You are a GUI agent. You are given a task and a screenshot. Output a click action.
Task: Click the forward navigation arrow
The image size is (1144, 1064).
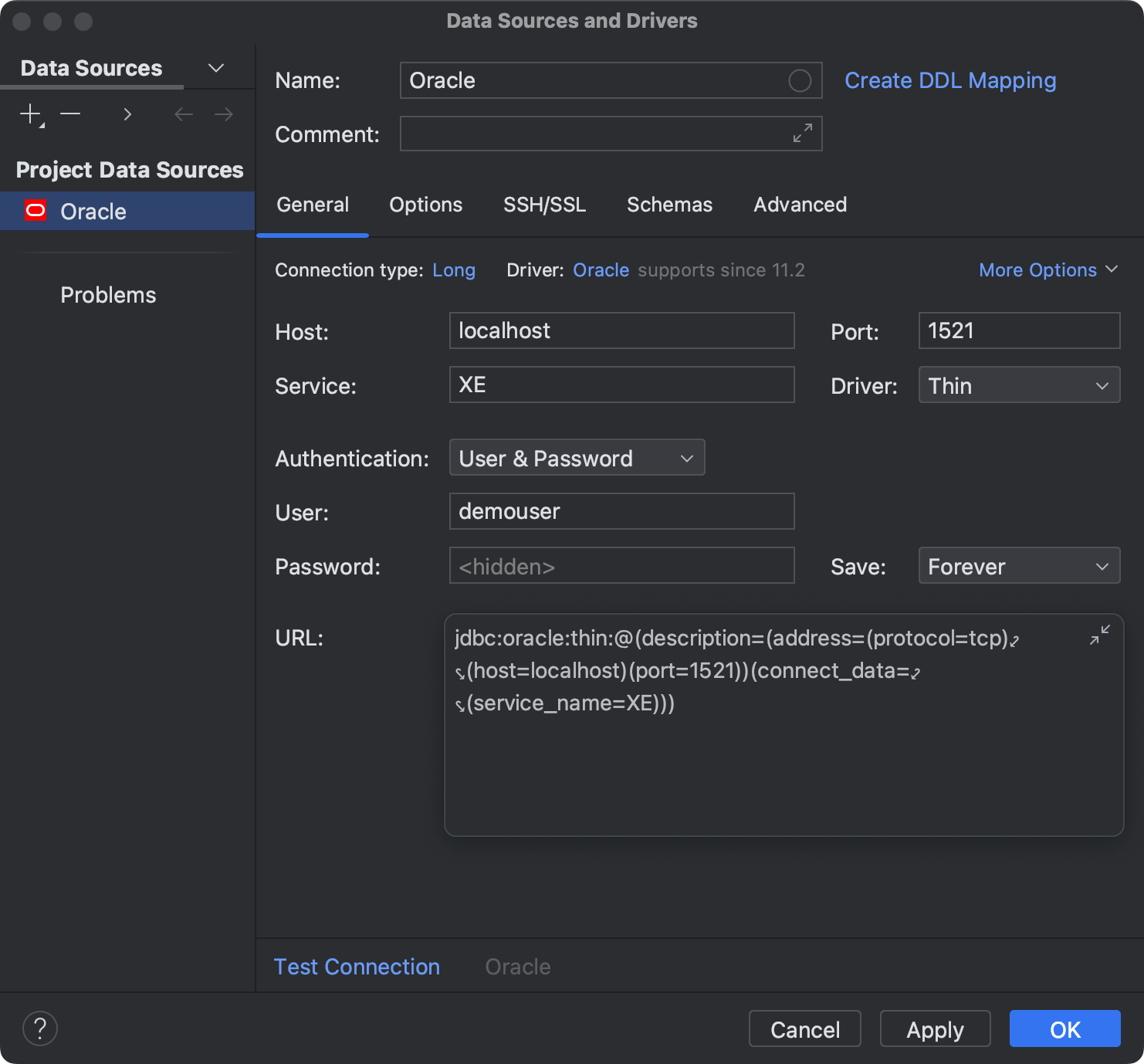click(223, 114)
